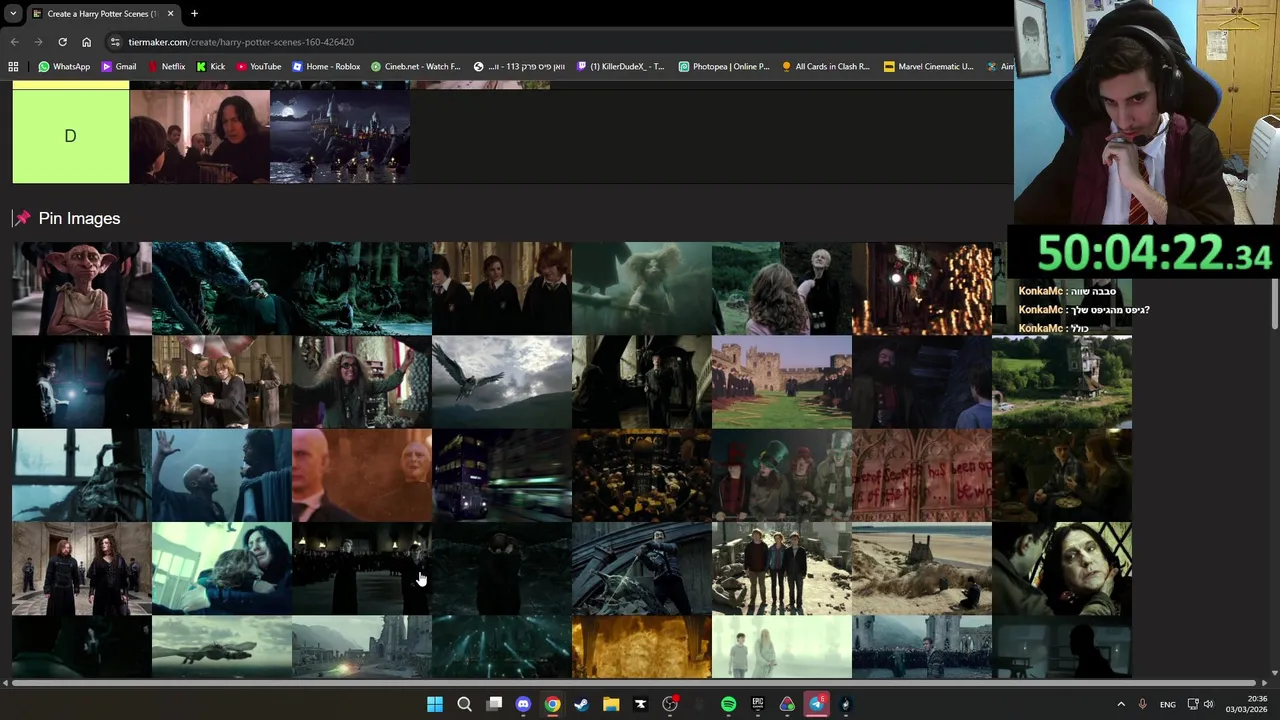Open the YouTube bookmark
Viewport: 1280px width, 720px height.
coord(258,66)
